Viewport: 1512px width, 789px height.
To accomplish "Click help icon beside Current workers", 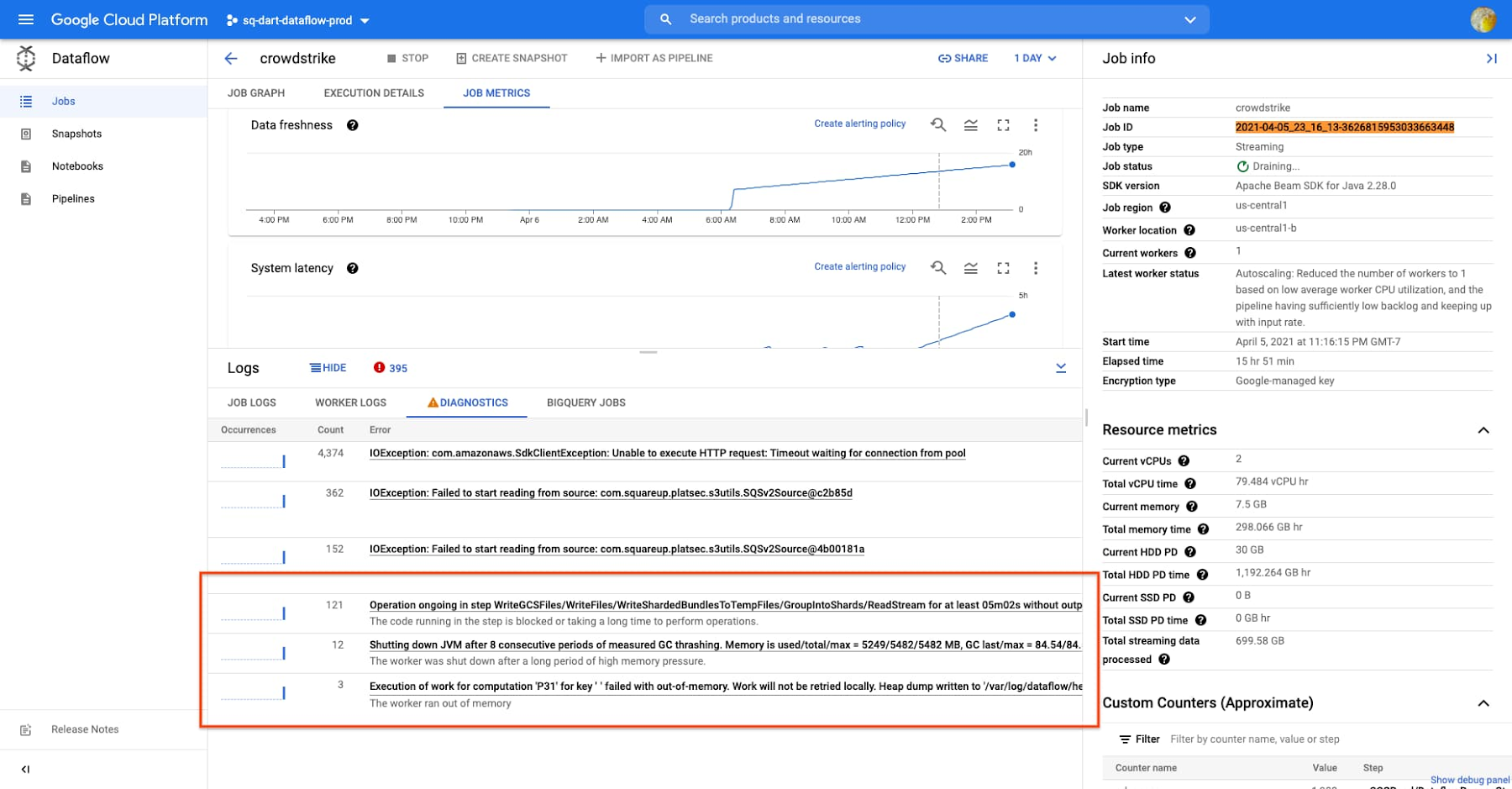I will pos(1190,253).
